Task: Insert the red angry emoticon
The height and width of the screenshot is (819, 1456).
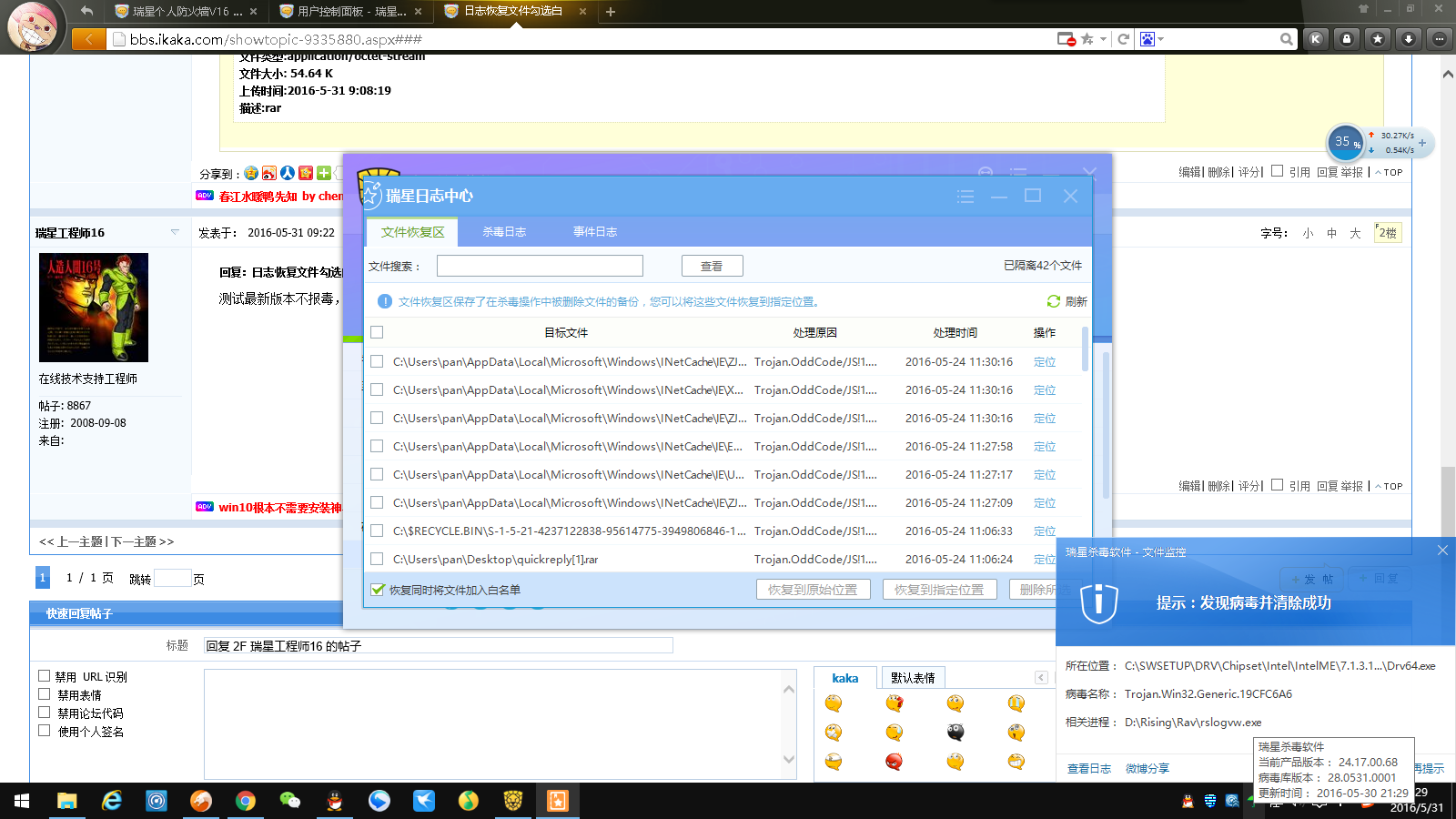Action: click(895, 762)
